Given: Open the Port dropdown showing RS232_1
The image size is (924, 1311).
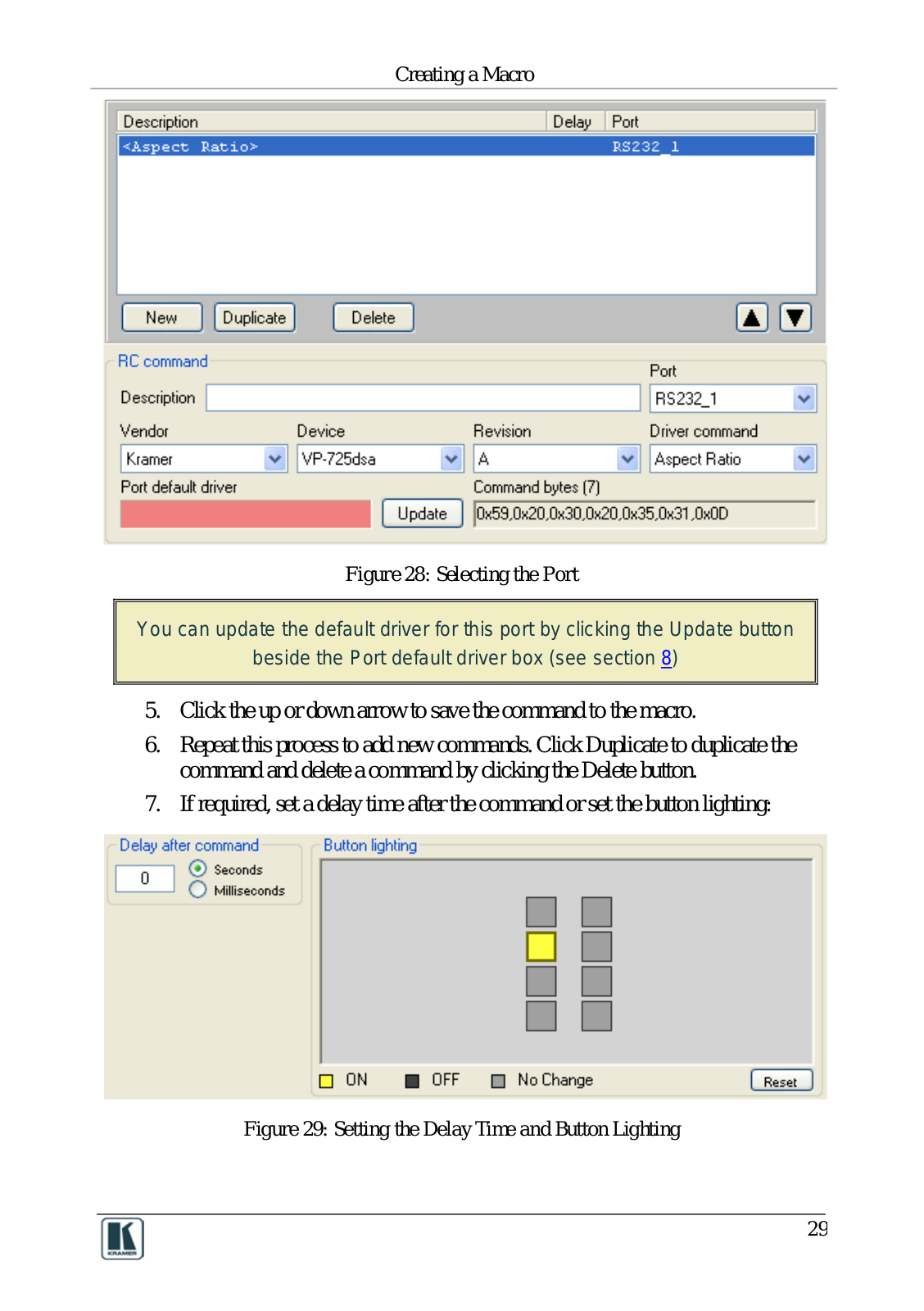Looking at the screenshot, I should point(733,399).
